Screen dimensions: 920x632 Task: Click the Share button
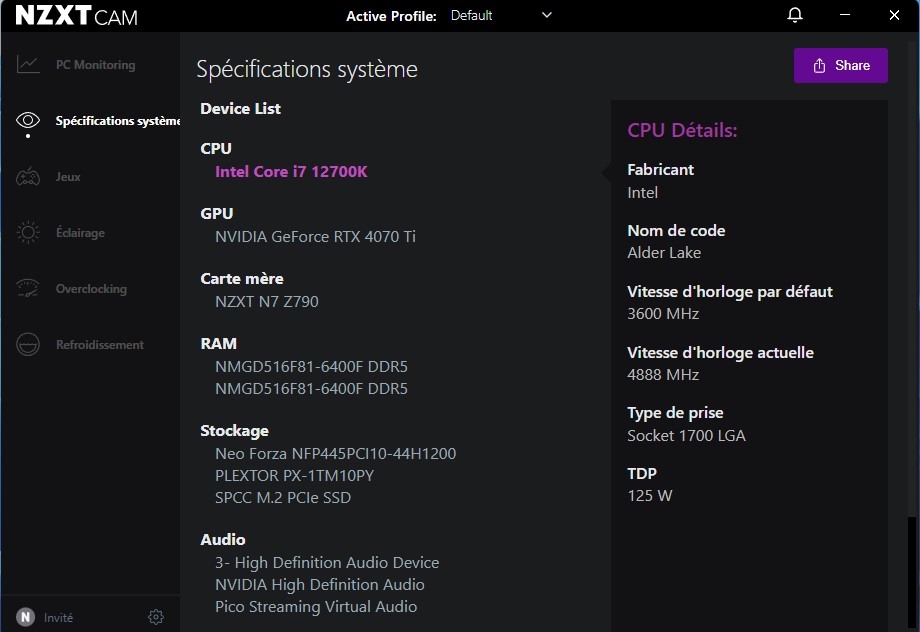(x=840, y=65)
